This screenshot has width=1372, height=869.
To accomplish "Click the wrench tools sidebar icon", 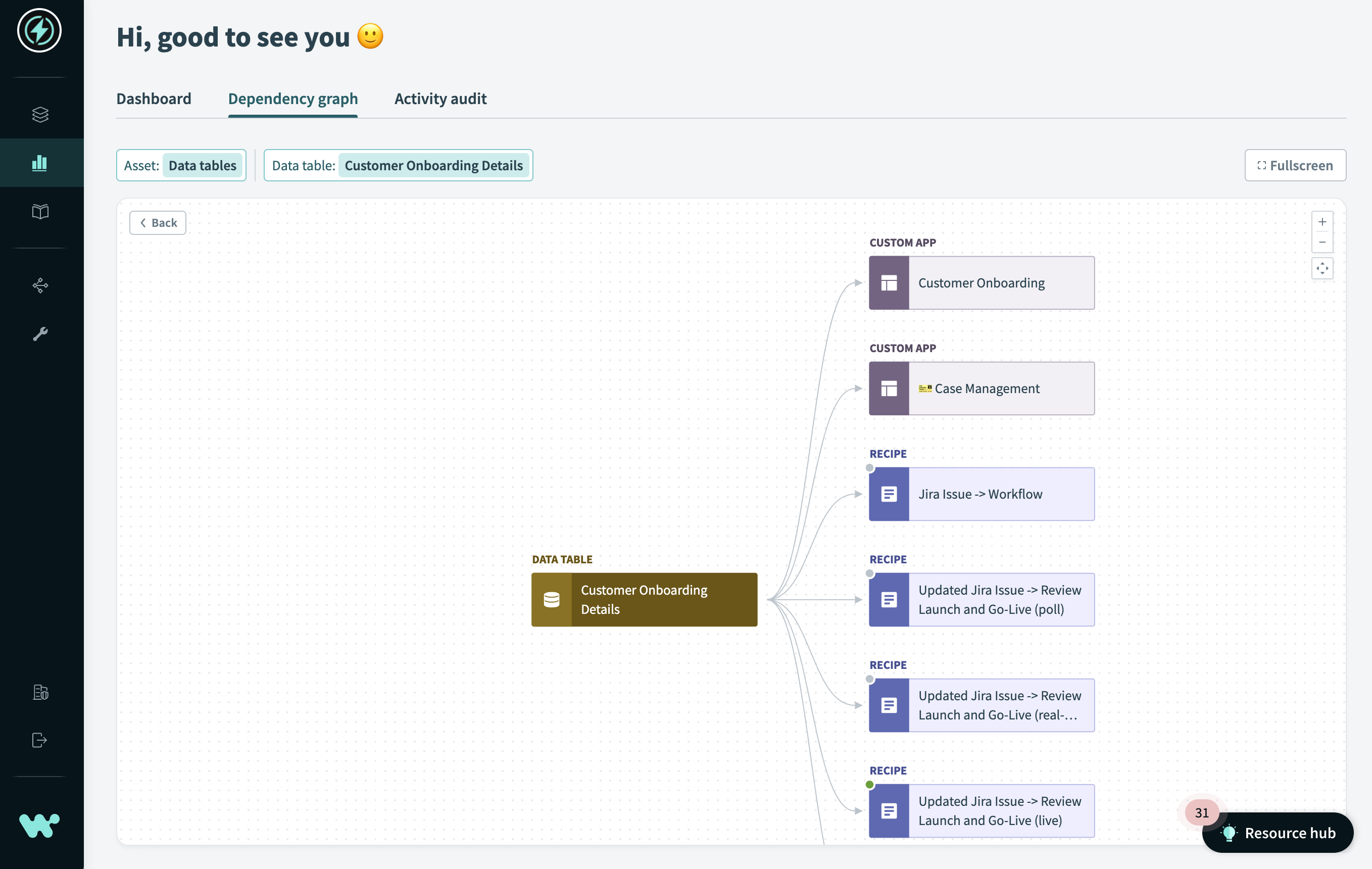I will 40,334.
